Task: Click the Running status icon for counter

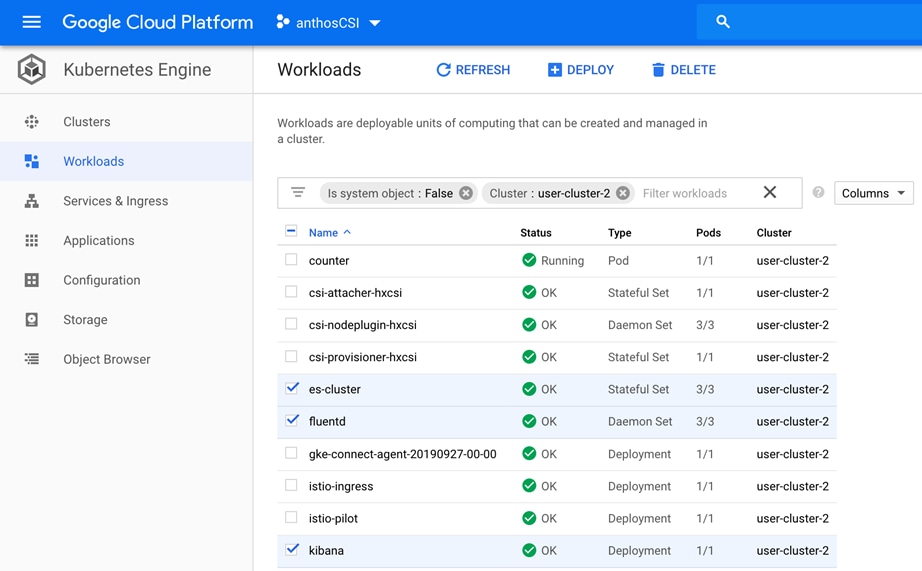Action: pyautogui.click(x=529, y=260)
